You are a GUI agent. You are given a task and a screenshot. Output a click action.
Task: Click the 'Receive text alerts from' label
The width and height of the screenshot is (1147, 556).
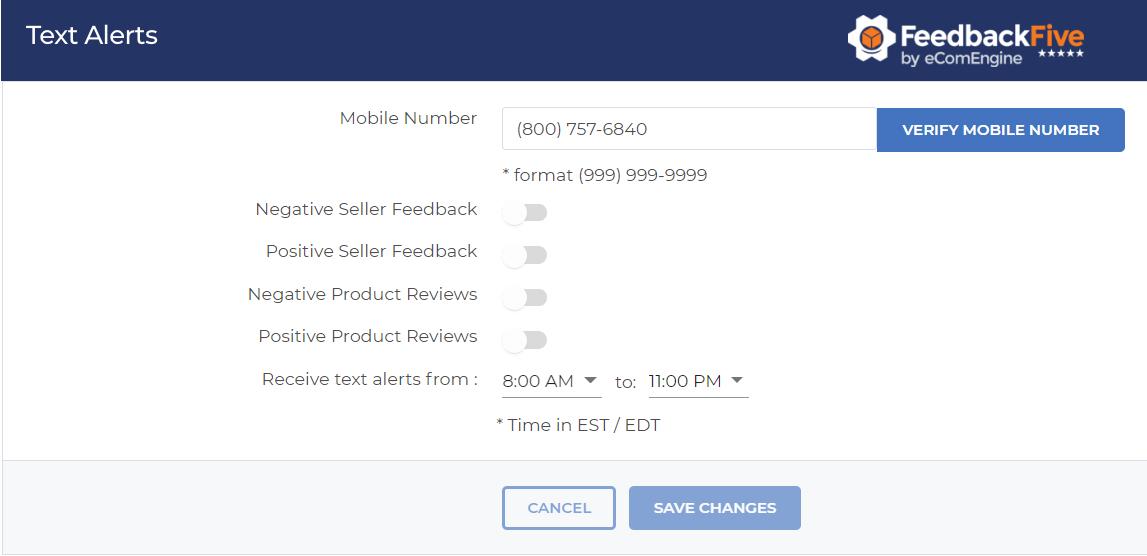(369, 379)
